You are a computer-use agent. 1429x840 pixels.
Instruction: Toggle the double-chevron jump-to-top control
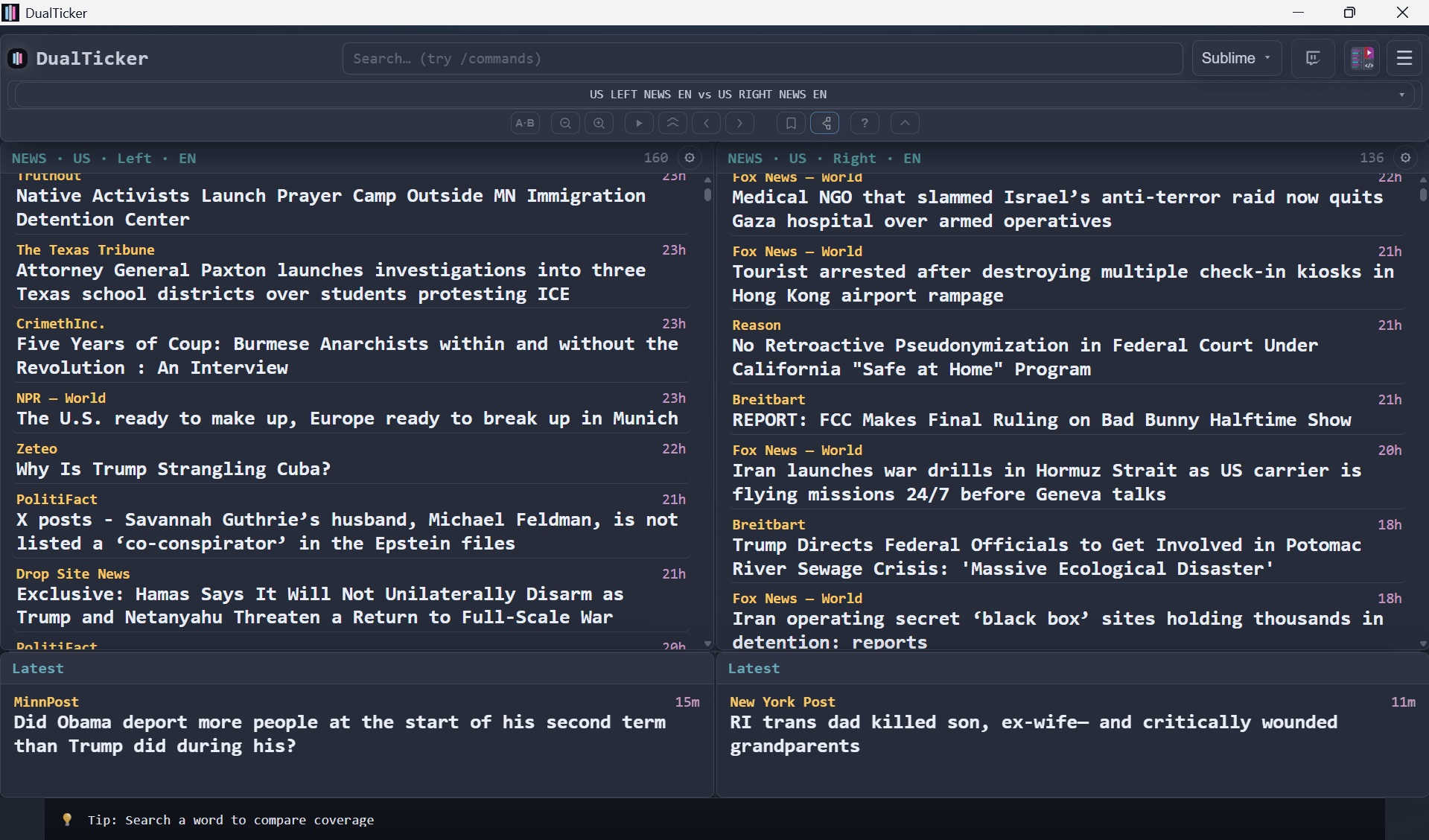(x=672, y=123)
